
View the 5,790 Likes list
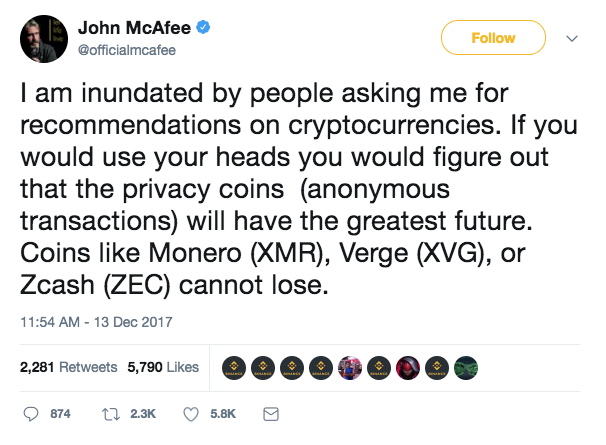click(x=163, y=368)
